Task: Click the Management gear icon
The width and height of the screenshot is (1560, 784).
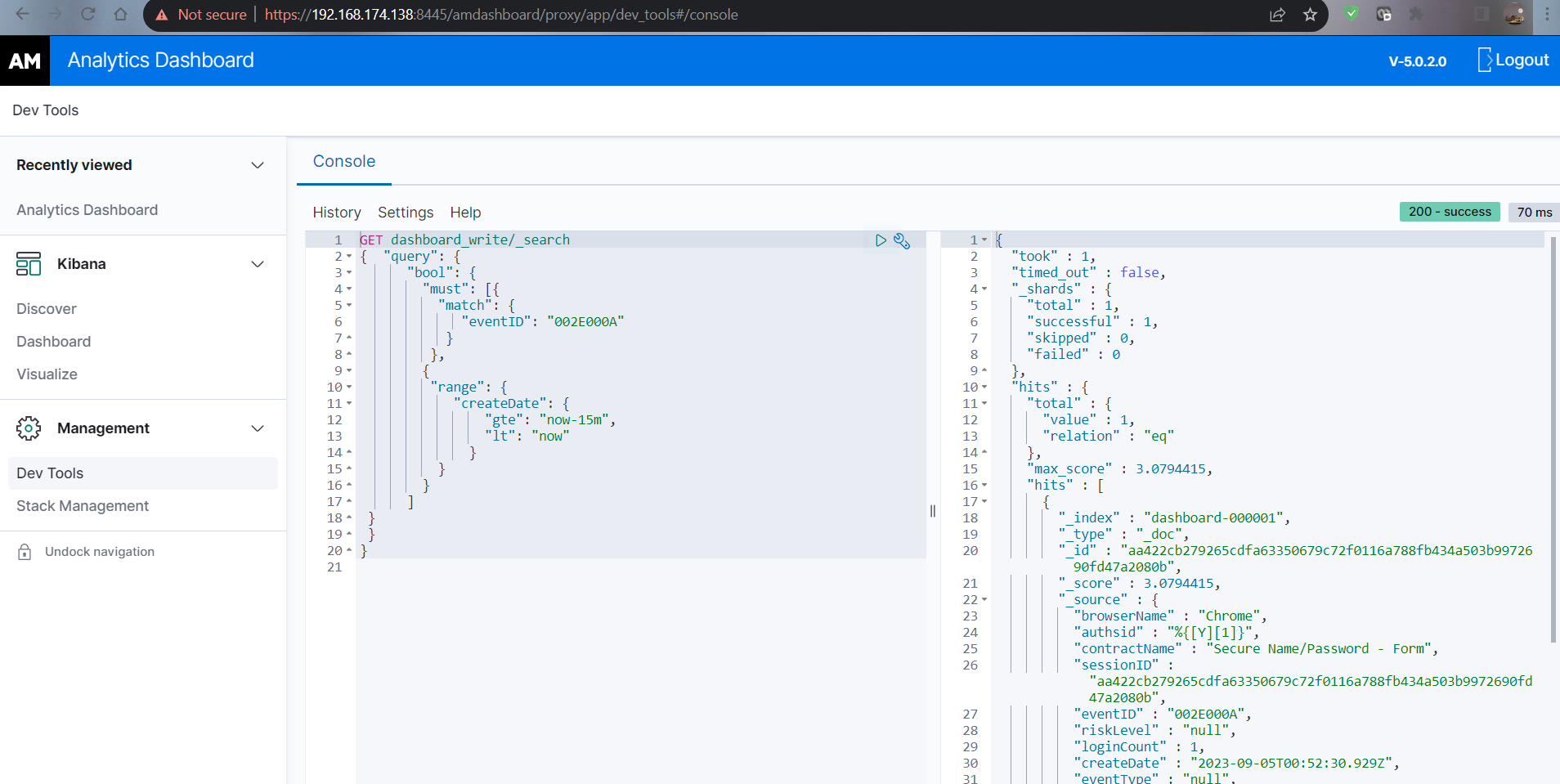Action: [x=29, y=428]
